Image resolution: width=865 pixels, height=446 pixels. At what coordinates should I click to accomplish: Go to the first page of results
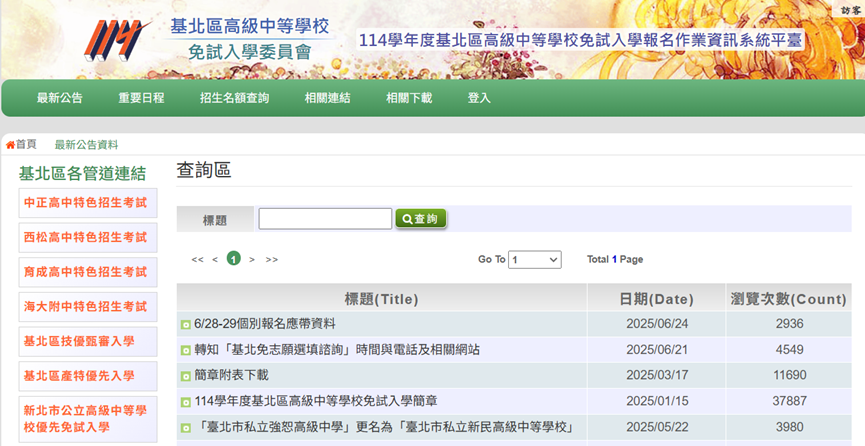pos(197,260)
